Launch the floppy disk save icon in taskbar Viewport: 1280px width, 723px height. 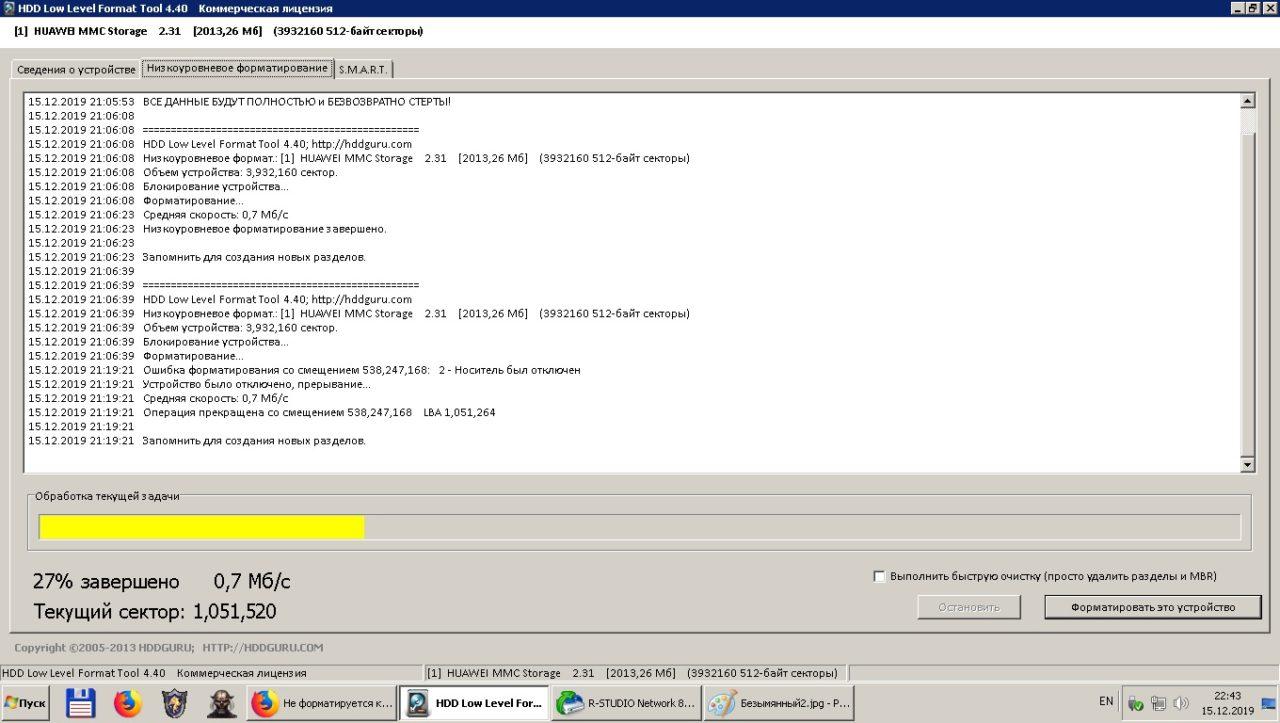(x=80, y=703)
